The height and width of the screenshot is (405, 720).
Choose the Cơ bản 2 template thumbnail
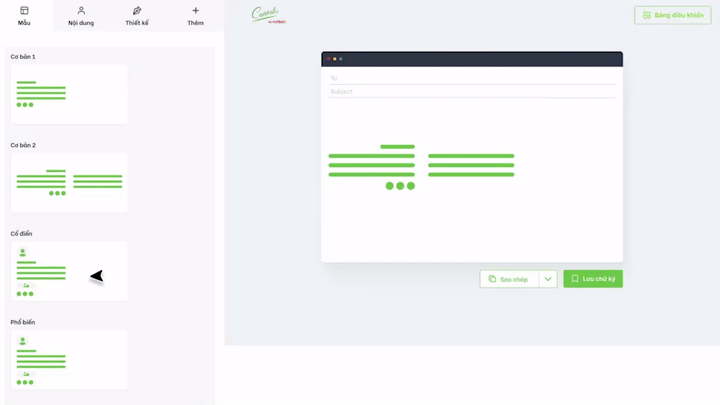click(x=69, y=182)
